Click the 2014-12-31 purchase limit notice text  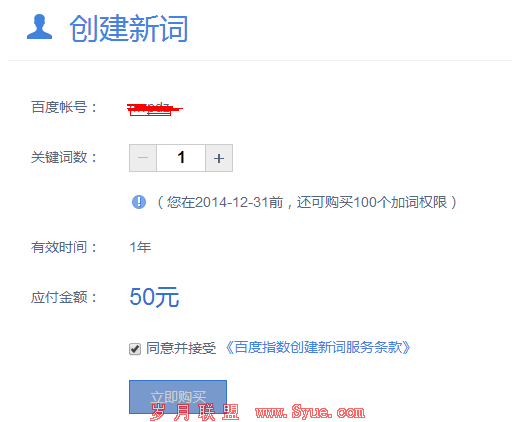pyautogui.click(x=307, y=202)
